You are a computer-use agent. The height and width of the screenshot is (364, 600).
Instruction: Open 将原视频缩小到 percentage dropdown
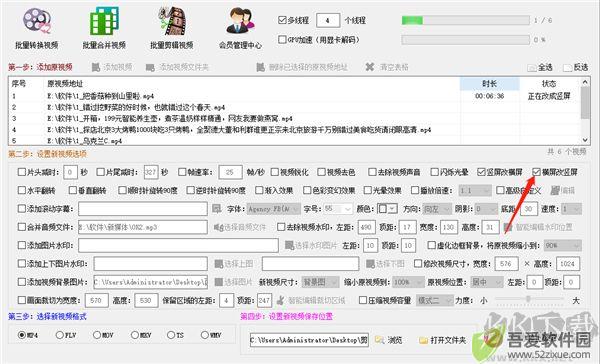[562, 245]
